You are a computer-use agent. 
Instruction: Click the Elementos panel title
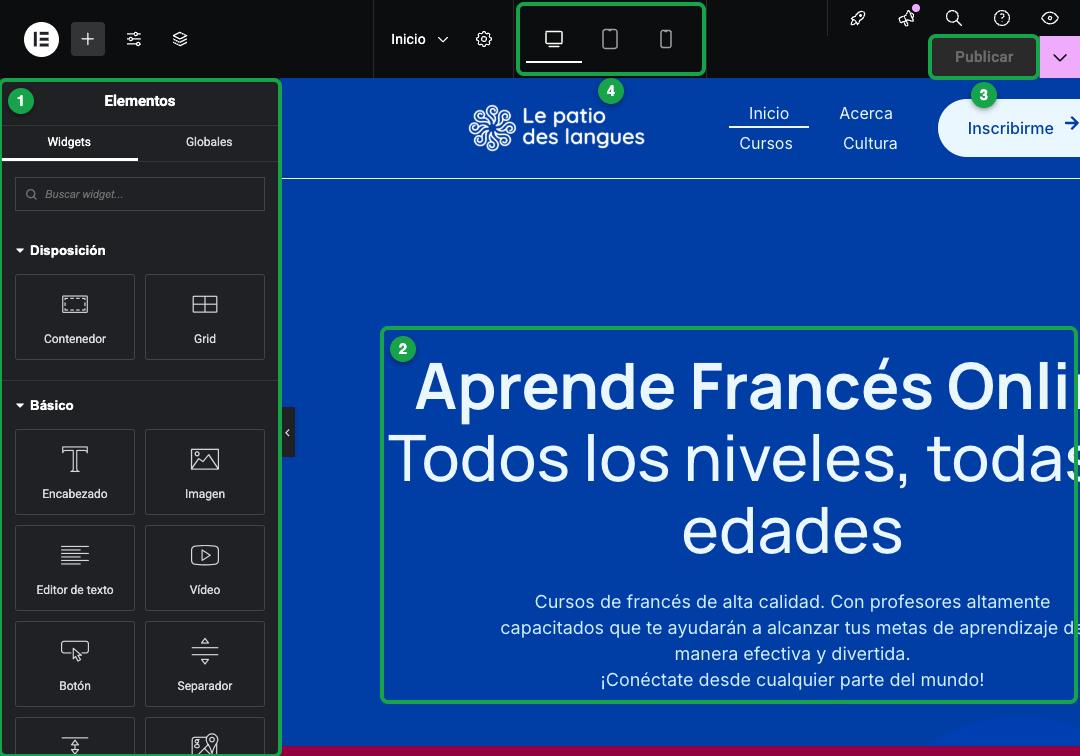tap(140, 101)
